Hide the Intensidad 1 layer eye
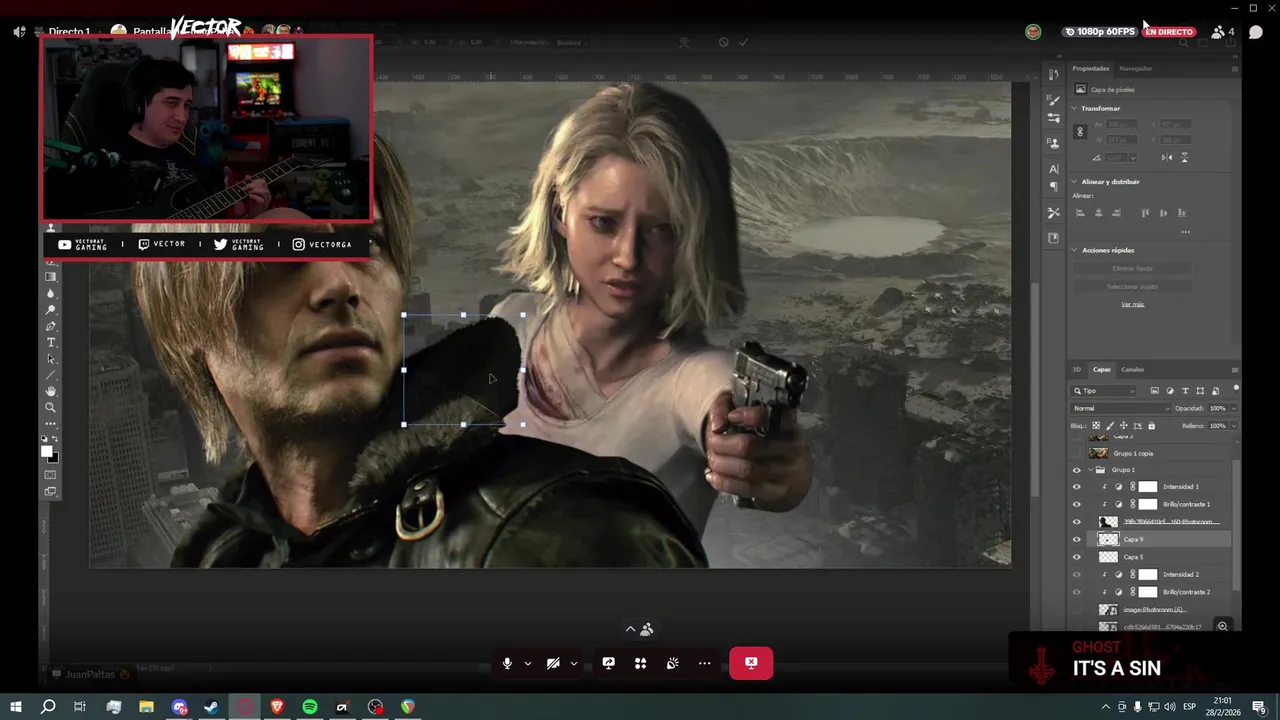Viewport: 1280px width, 720px height. click(x=1077, y=487)
